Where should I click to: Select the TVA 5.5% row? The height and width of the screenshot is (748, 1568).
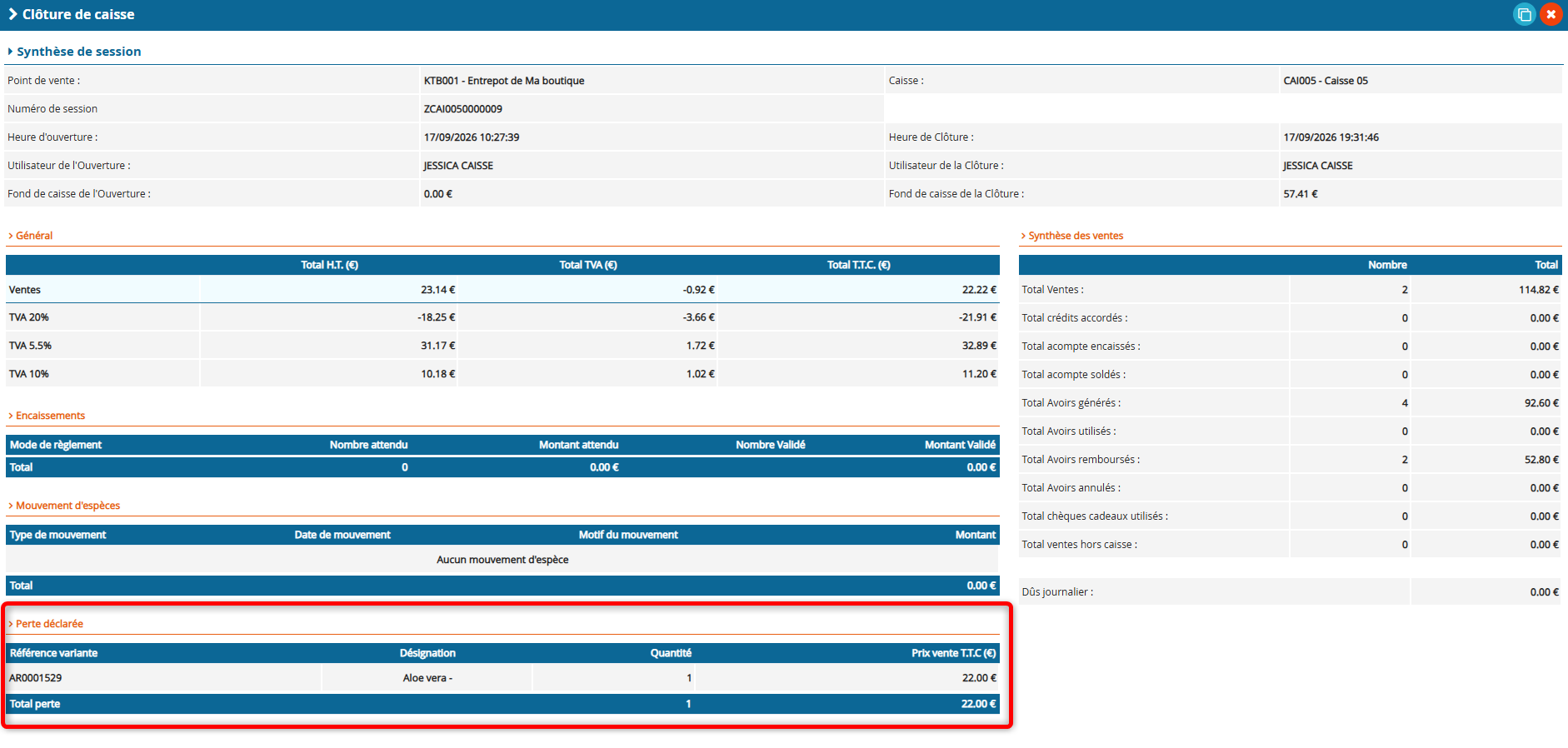[x=502, y=346]
